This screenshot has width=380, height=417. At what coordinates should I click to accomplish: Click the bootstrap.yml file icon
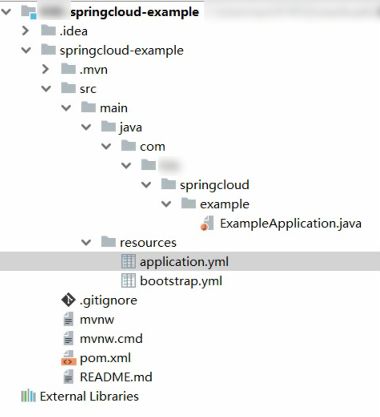click(128, 281)
